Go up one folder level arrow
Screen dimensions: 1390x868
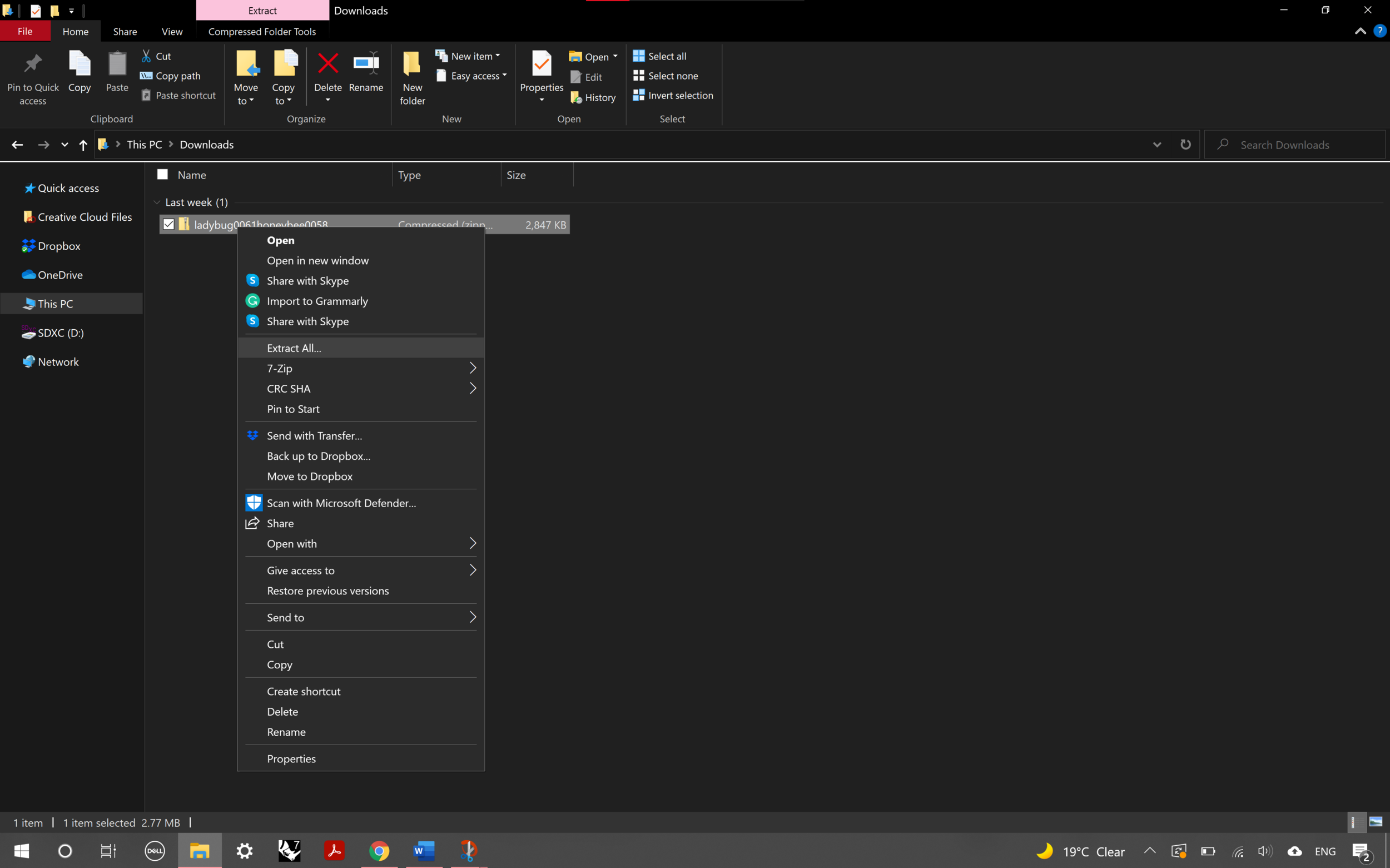pyautogui.click(x=83, y=145)
